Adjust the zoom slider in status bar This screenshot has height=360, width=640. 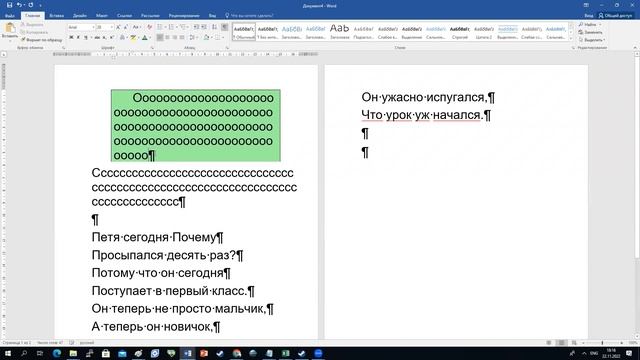(602, 343)
